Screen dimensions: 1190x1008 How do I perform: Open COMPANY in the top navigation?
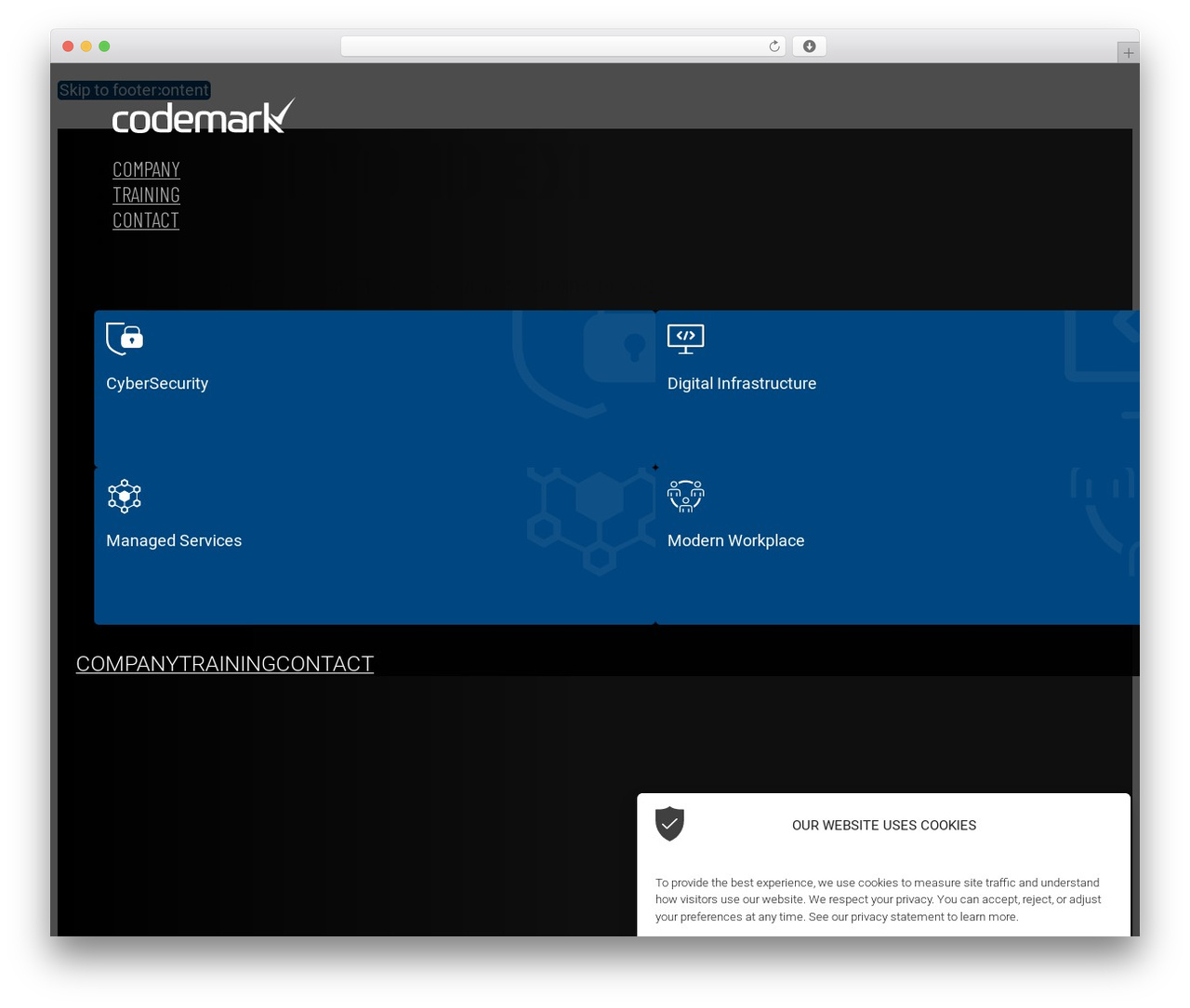point(146,169)
